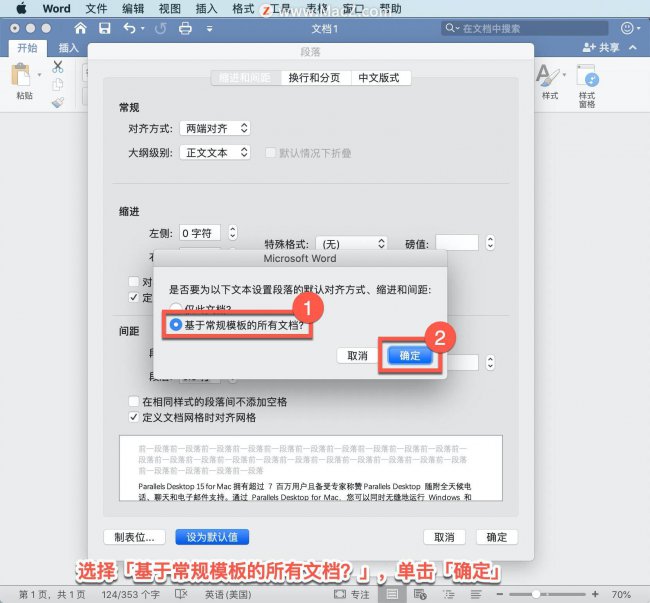Select the radio option 基于常规模板的所有文档
Screen dimensions: 650x603
(175, 325)
